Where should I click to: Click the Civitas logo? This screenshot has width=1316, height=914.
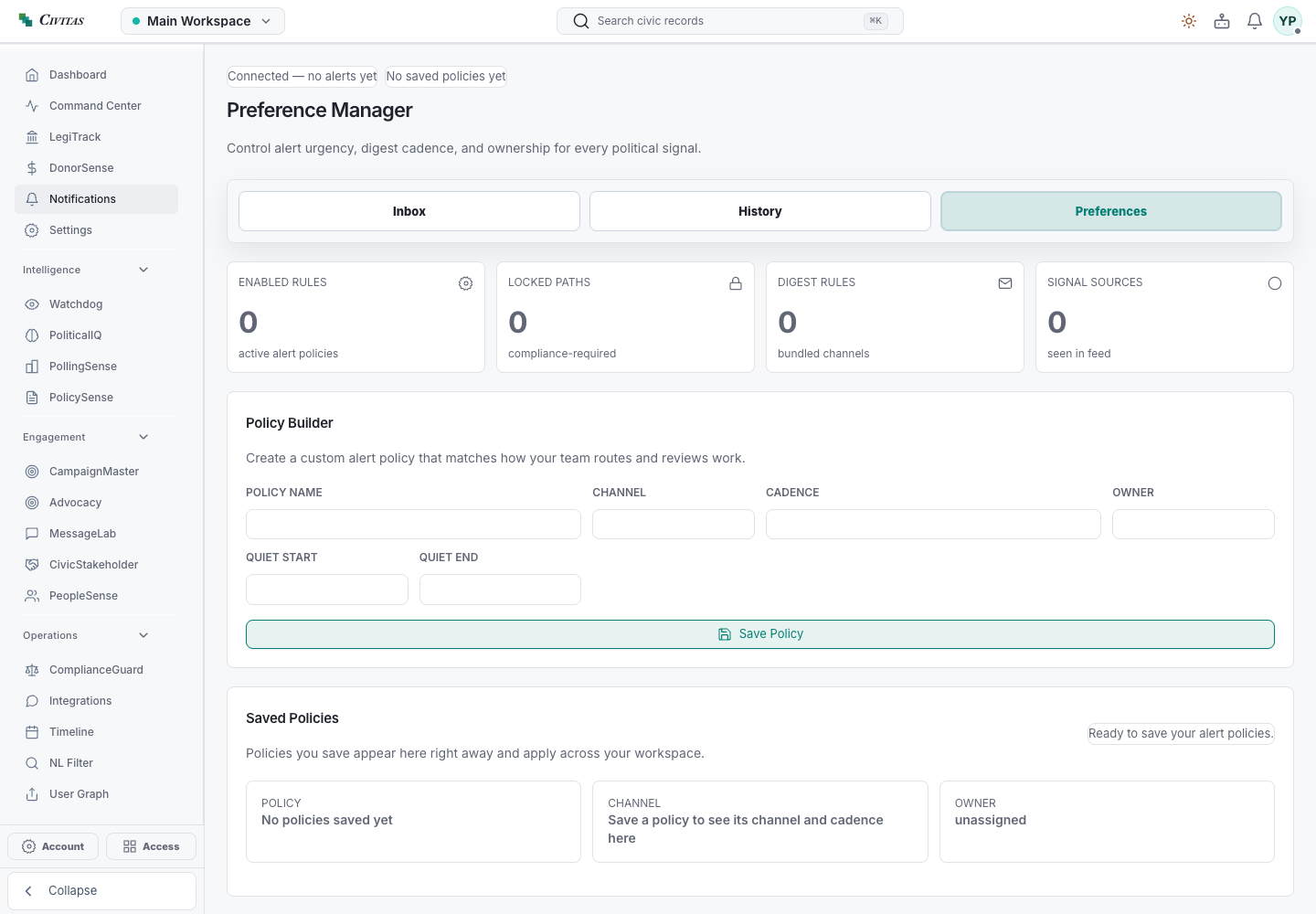click(51, 20)
